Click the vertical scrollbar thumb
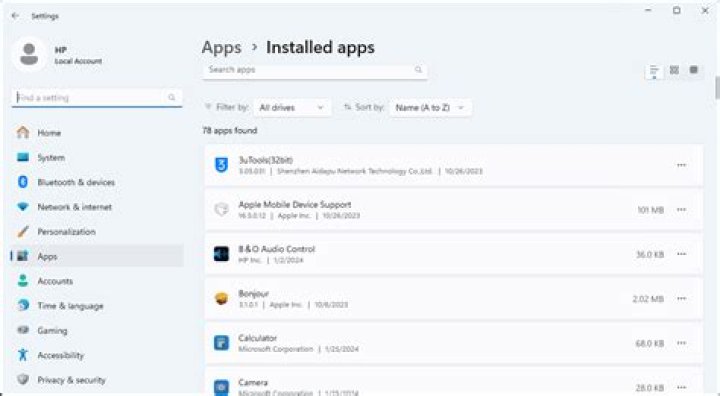This screenshot has width=720, height=396. pos(717,88)
